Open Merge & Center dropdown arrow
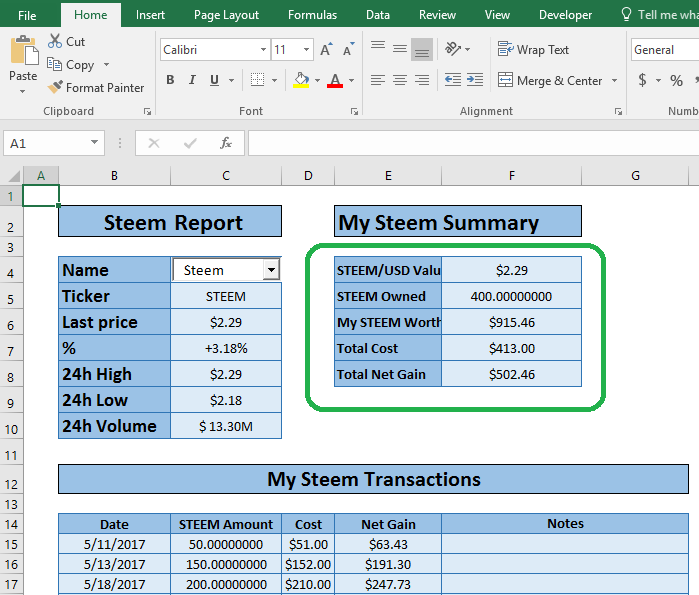Screen dimensions: 699x595 614,81
